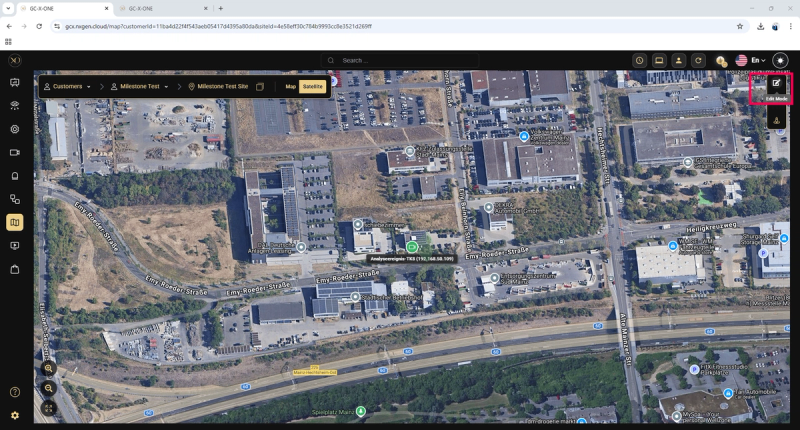Click the browser address bar URL
This screenshot has height=430, width=800.
pyautogui.click(x=218, y=26)
